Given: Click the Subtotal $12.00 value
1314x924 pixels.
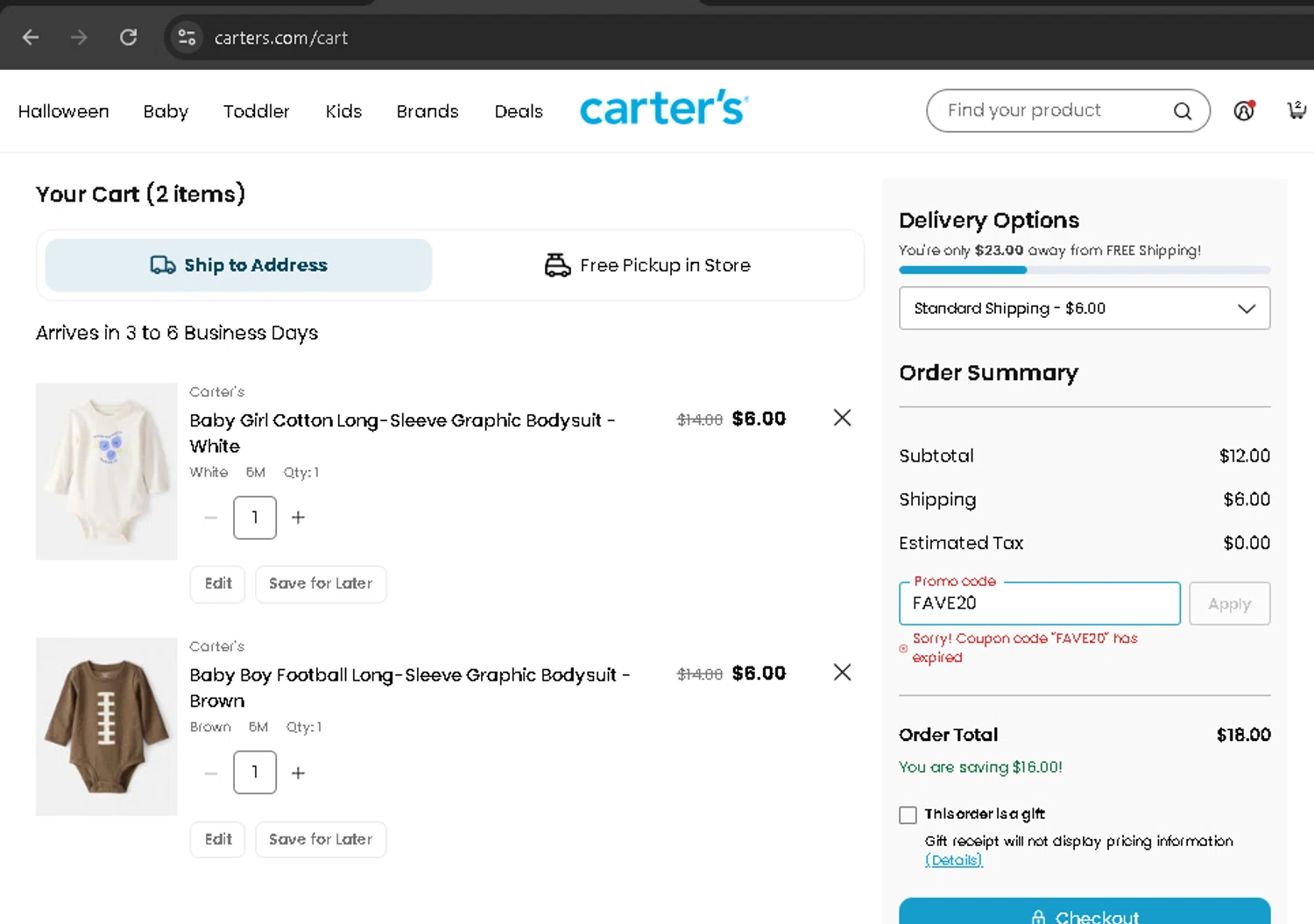Looking at the screenshot, I should (1245, 455).
